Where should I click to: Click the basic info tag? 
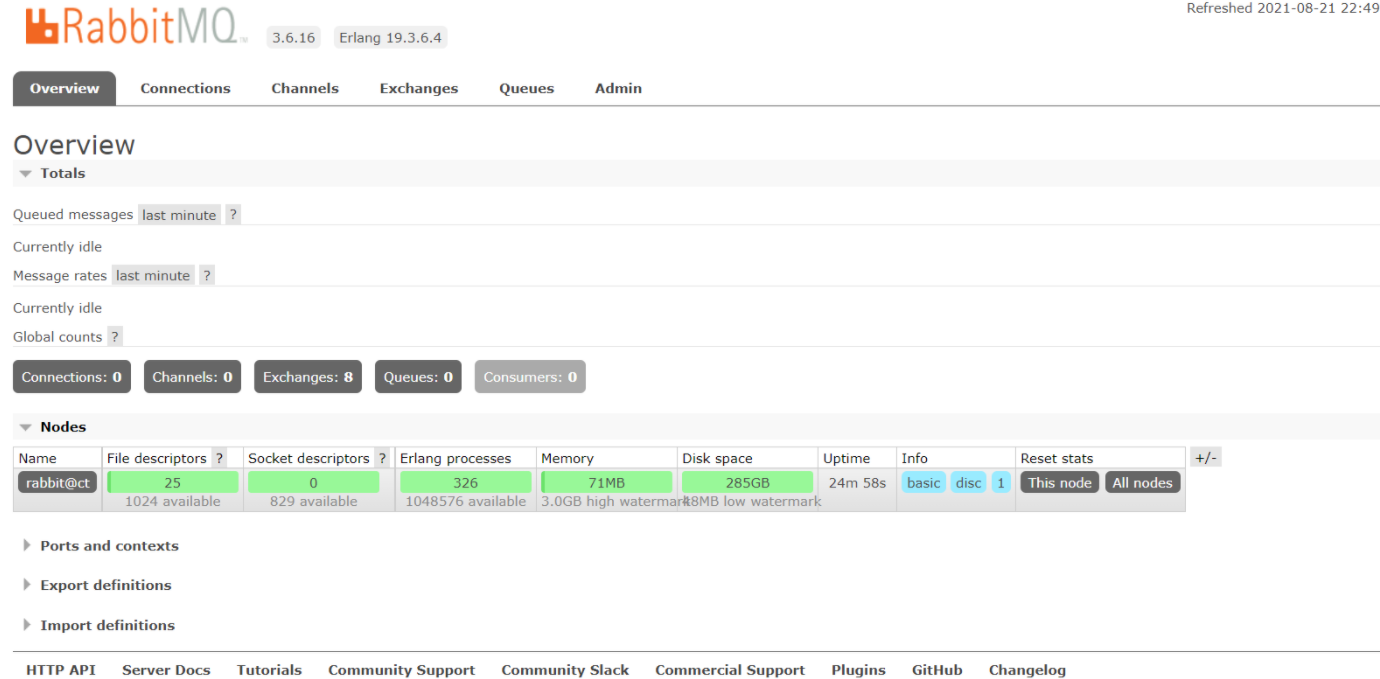[924, 482]
